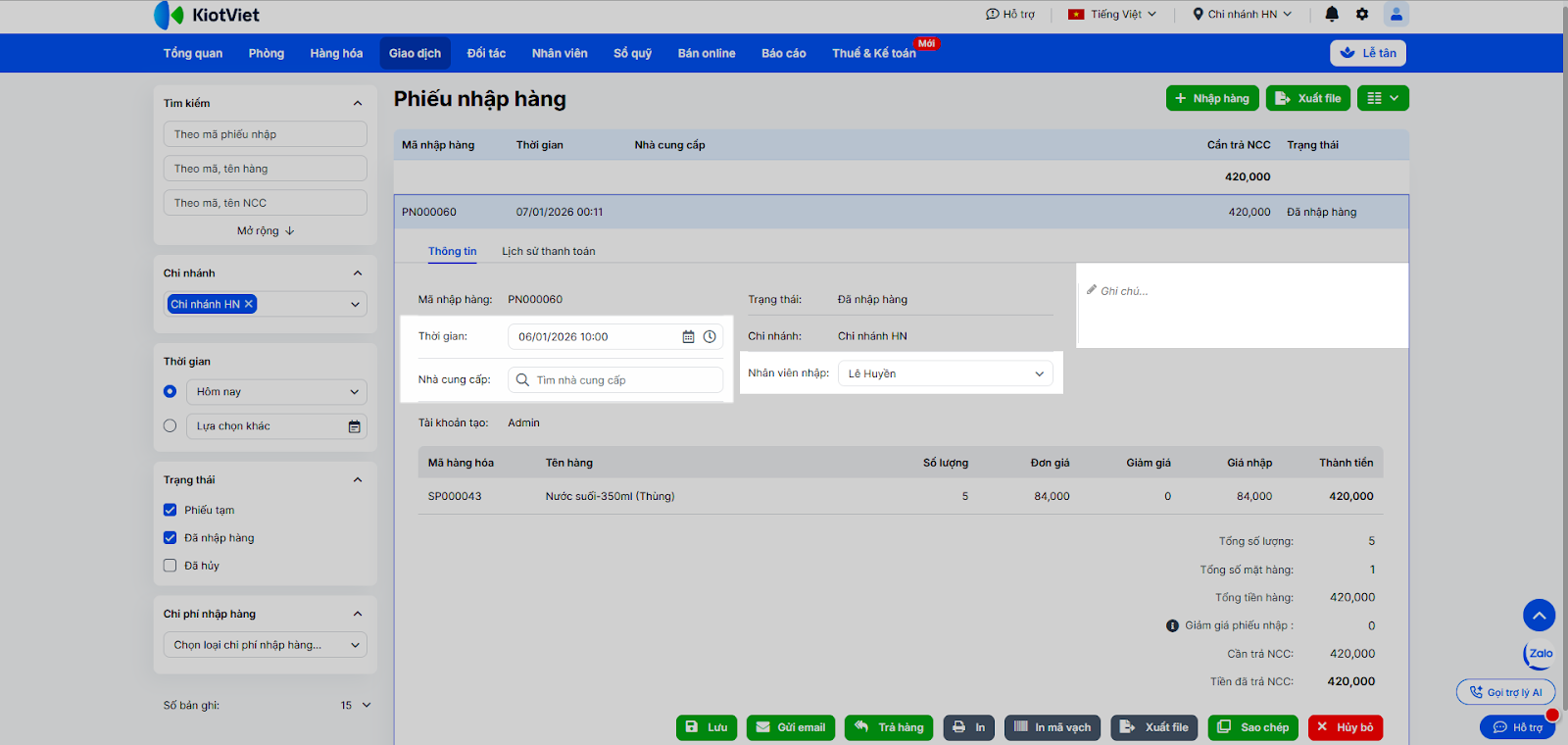This screenshot has height=745, width=1568.
Task: Open the settings gear
Action: click(1362, 14)
